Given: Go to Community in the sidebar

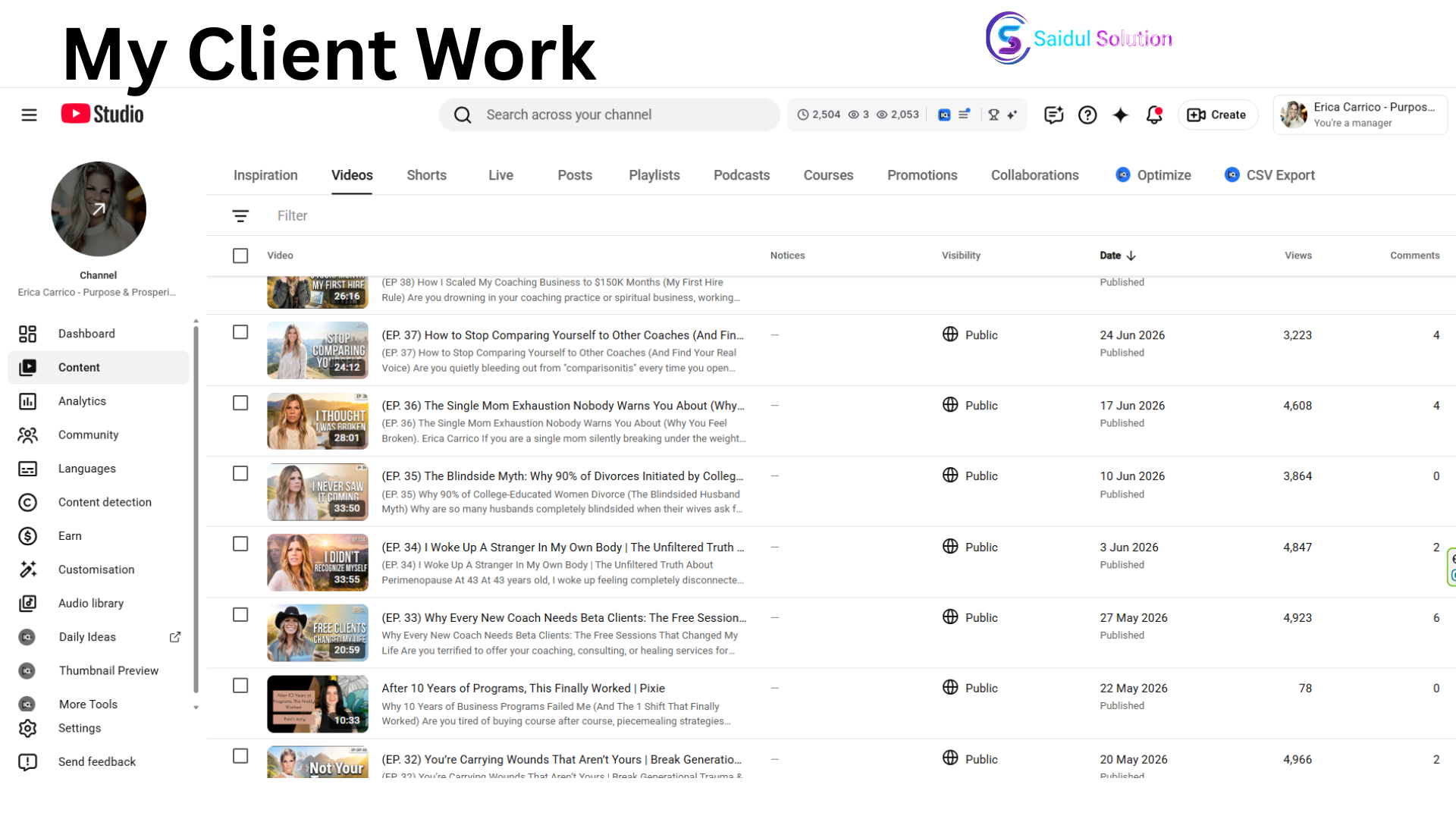Looking at the screenshot, I should (99, 435).
